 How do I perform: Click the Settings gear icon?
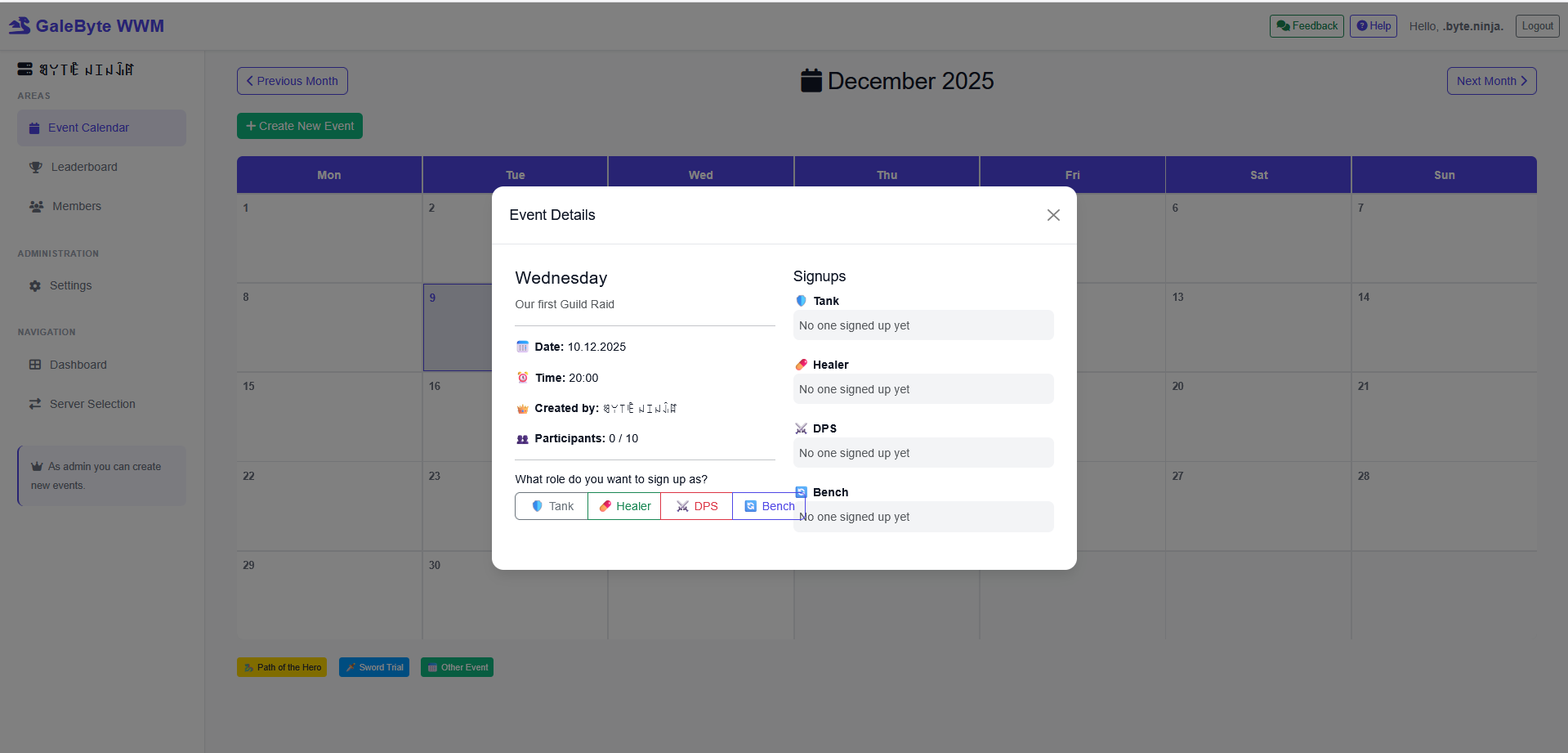point(35,286)
